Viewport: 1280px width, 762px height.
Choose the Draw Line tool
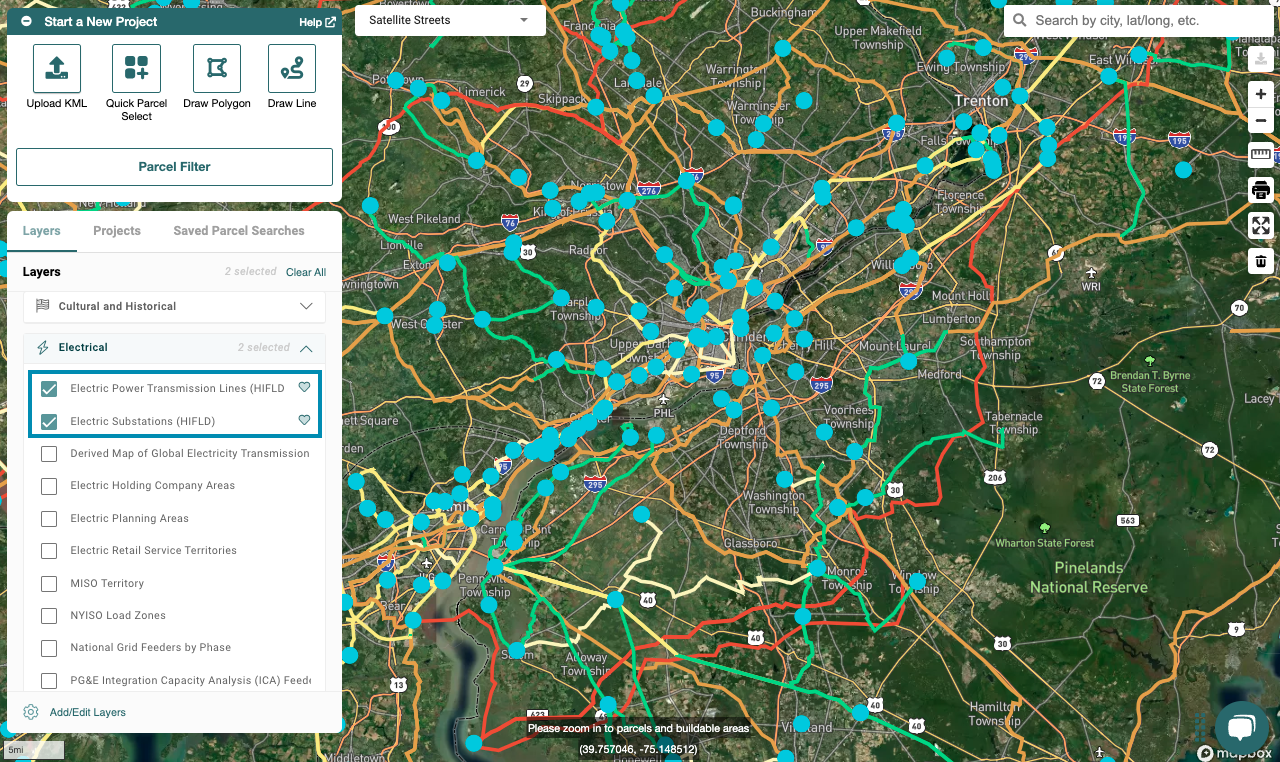[x=292, y=68]
